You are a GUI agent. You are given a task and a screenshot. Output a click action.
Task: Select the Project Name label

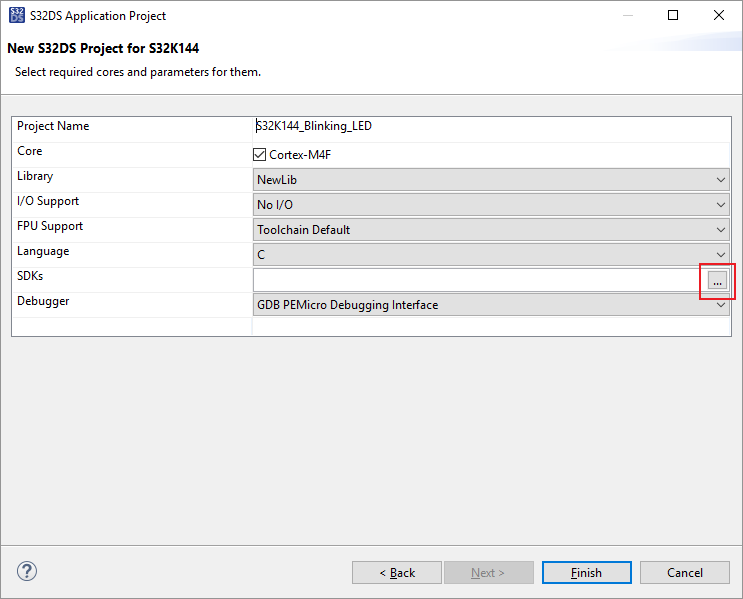53,126
